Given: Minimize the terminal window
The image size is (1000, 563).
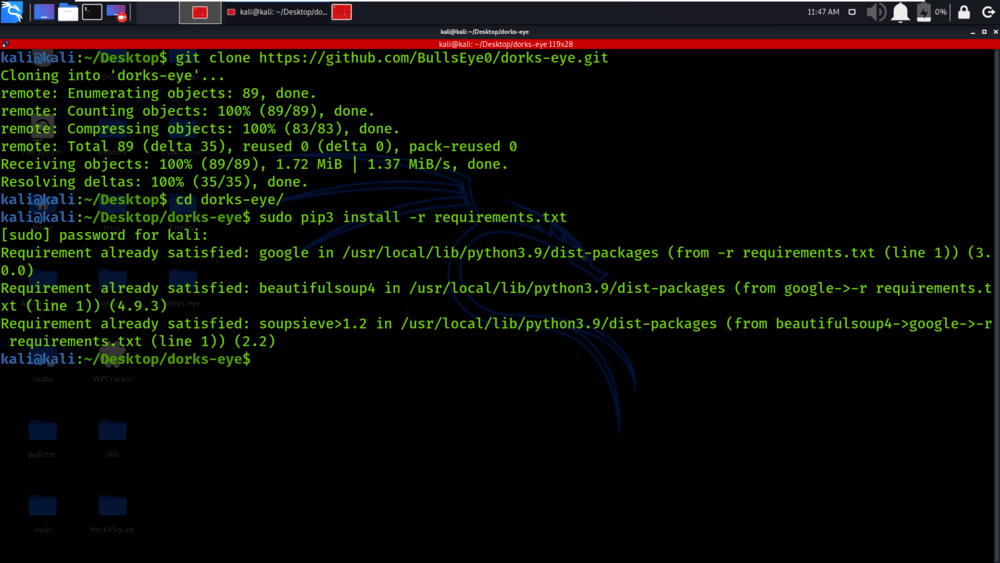Looking at the screenshot, I should point(973,32).
